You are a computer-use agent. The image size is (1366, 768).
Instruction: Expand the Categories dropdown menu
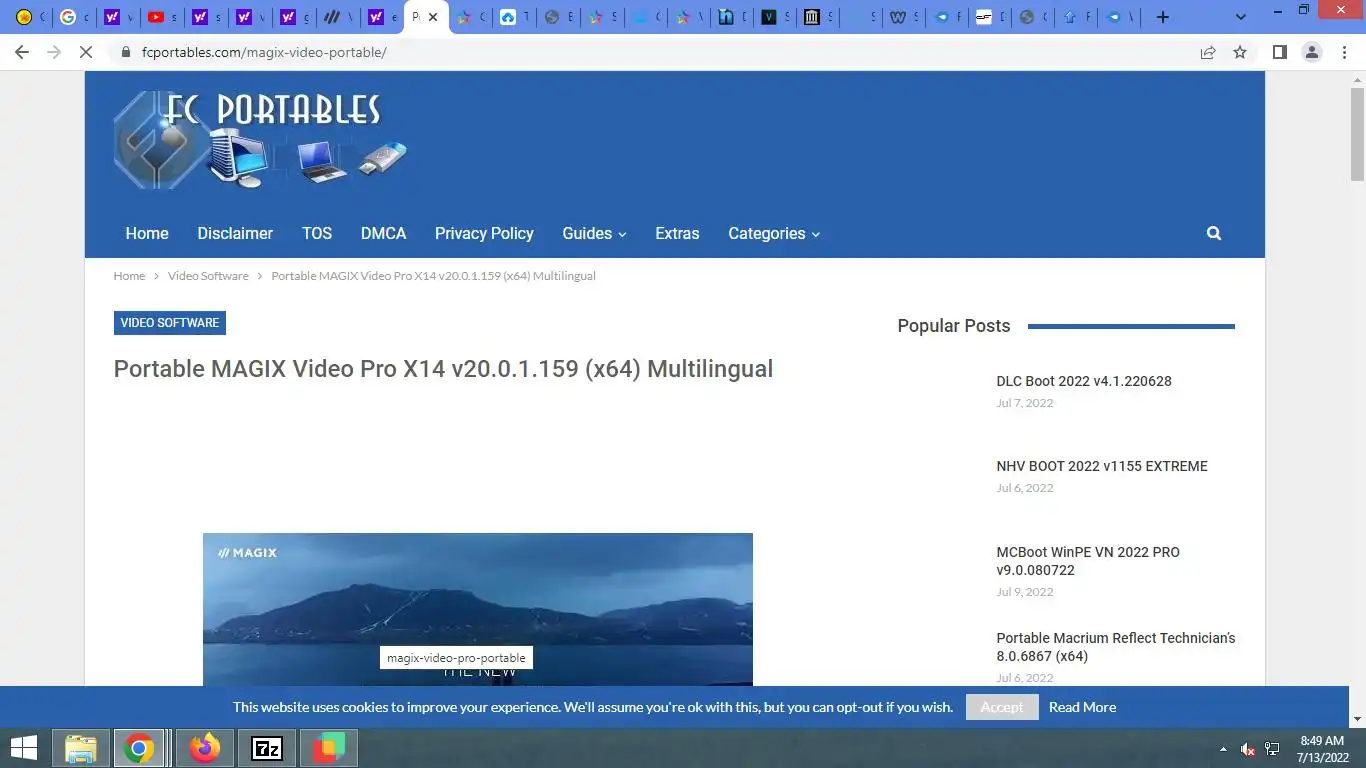tap(774, 233)
